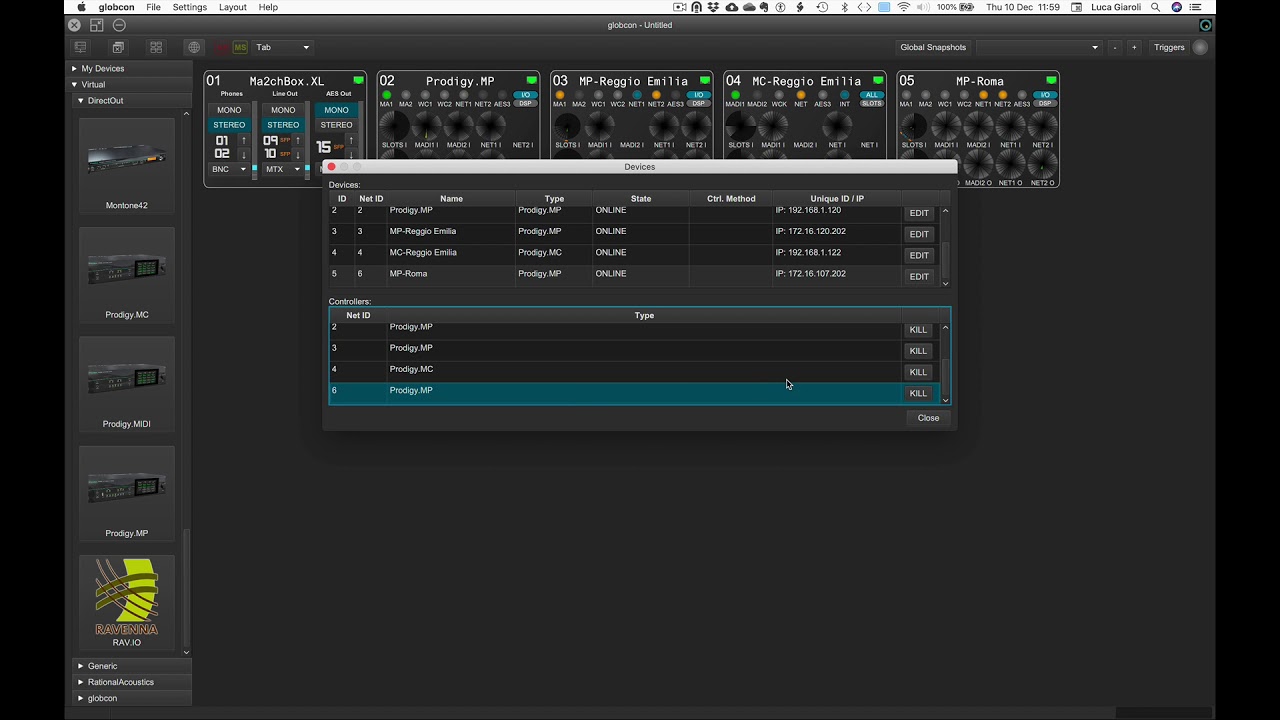The image size is (1280, 720).
Task: Click the first MADI1 I level knob on Prodigy.MP
Action: [x=426, y=126]
